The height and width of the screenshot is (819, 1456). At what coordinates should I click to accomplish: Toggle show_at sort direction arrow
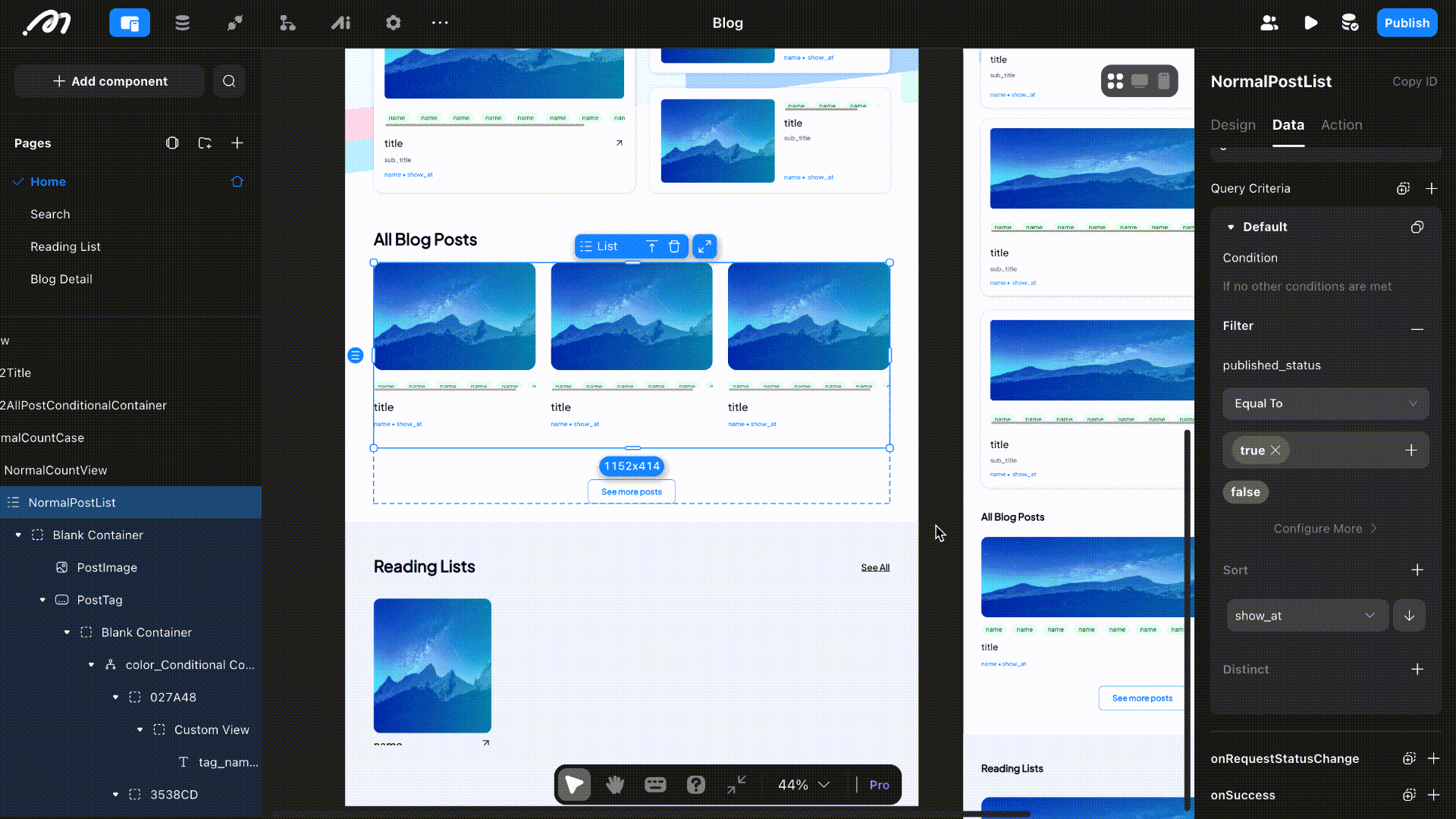point(1409,616)
